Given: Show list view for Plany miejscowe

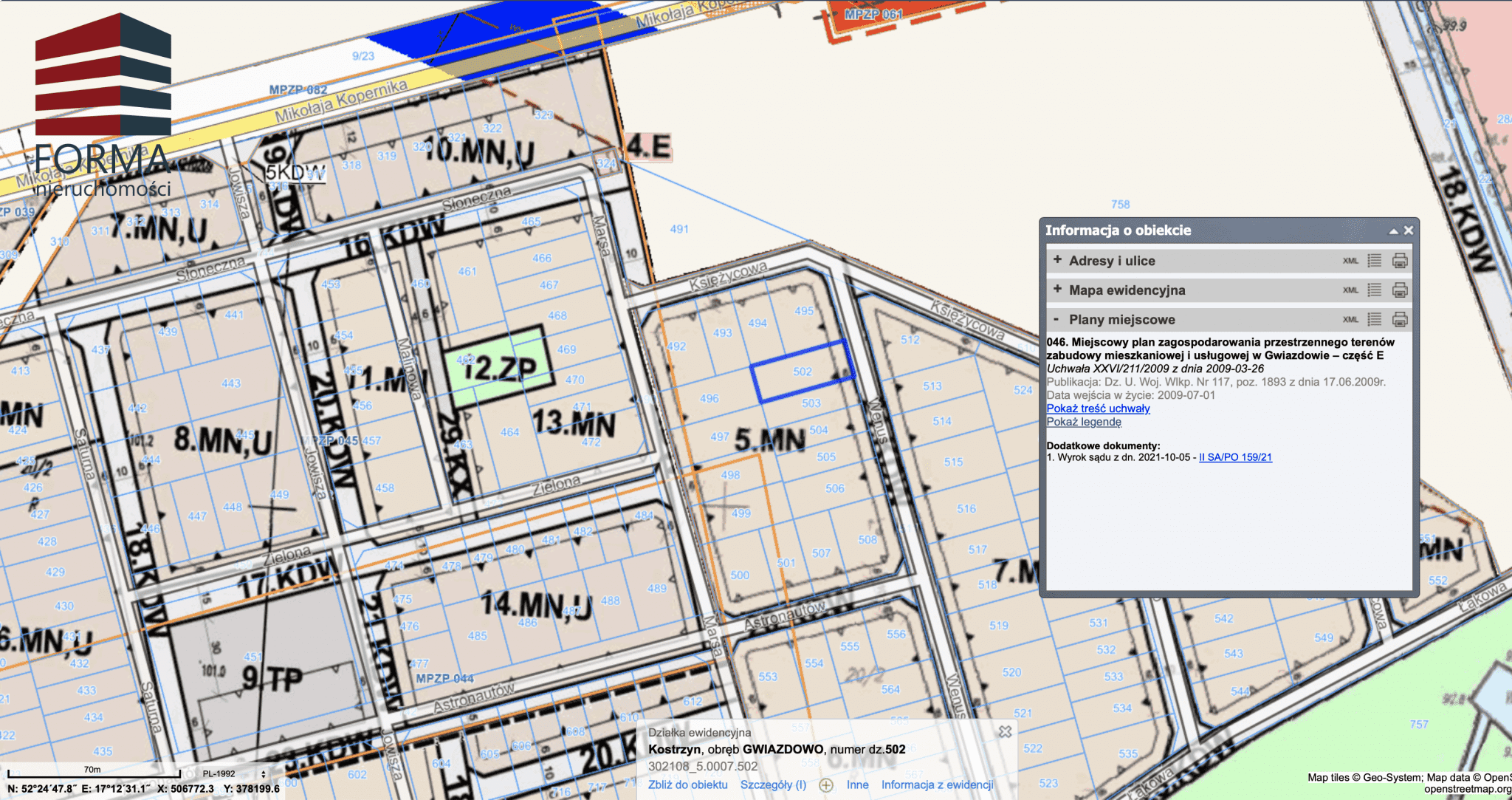Looking at the screenshot, I should click(x=1374, y=320).
